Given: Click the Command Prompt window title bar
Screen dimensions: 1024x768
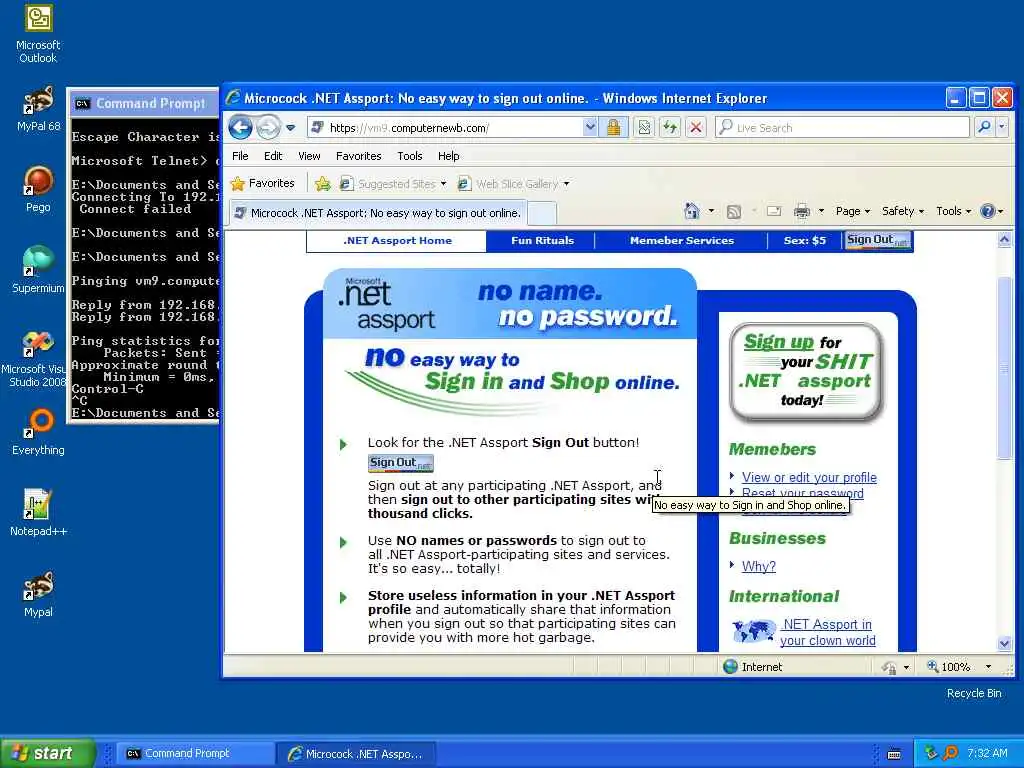Looking at the screenshot, I should click(144, 103).
